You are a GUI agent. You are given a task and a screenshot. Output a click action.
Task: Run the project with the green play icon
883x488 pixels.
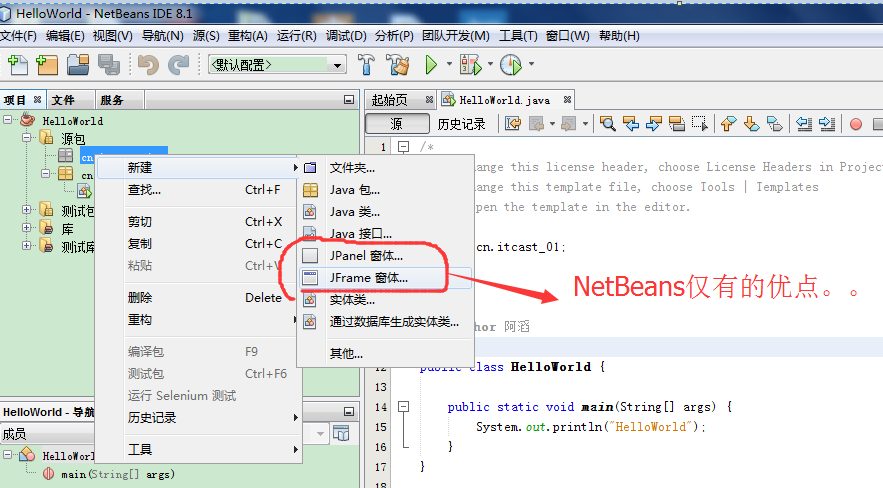tap(431, 65)
